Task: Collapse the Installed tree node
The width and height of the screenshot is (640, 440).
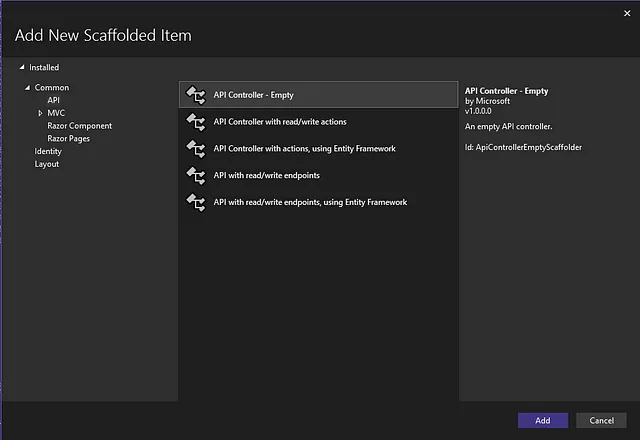Action: (22, 67)
